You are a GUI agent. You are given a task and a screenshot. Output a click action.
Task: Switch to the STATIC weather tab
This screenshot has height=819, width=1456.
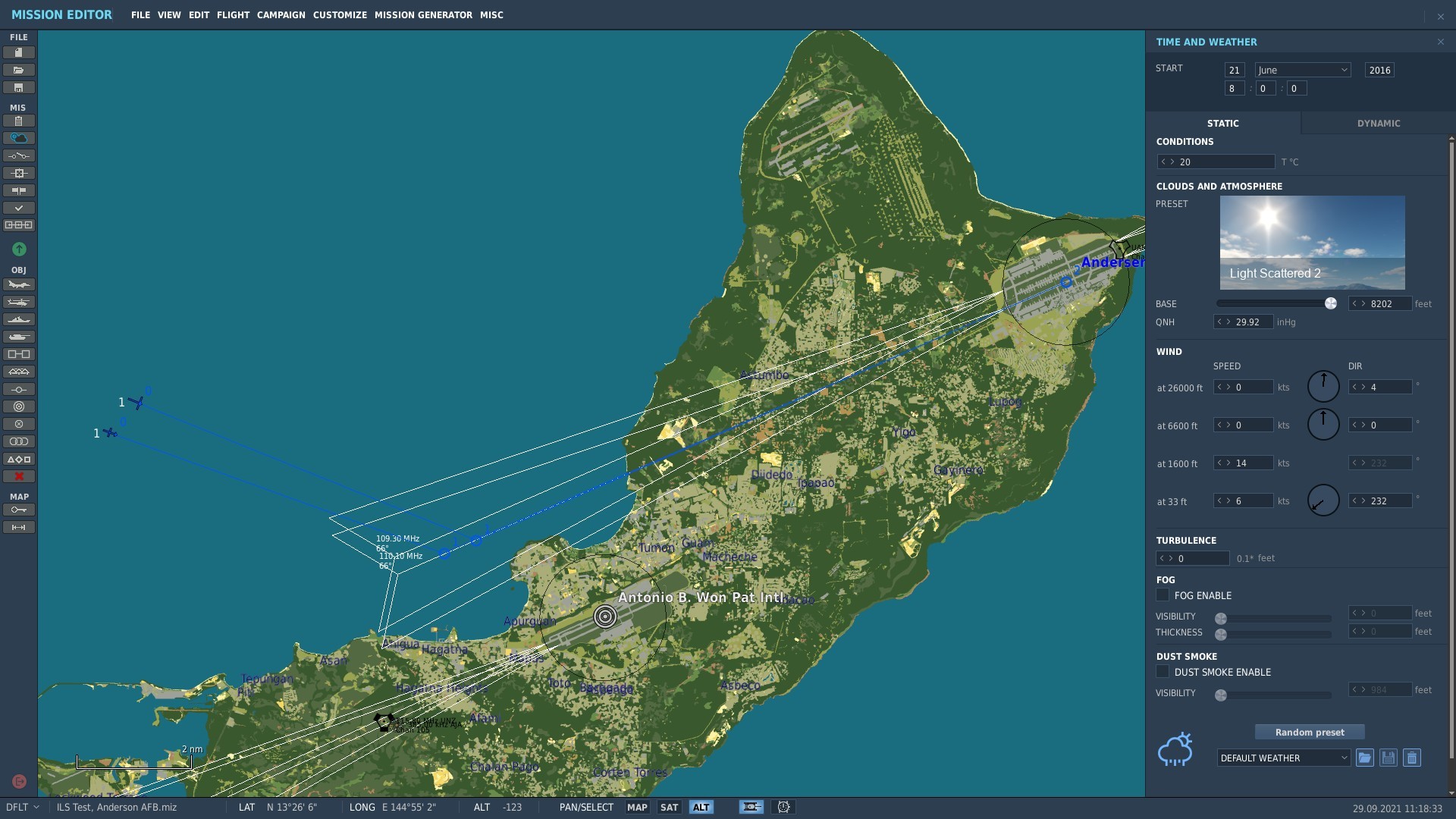tap(1222, 123)
